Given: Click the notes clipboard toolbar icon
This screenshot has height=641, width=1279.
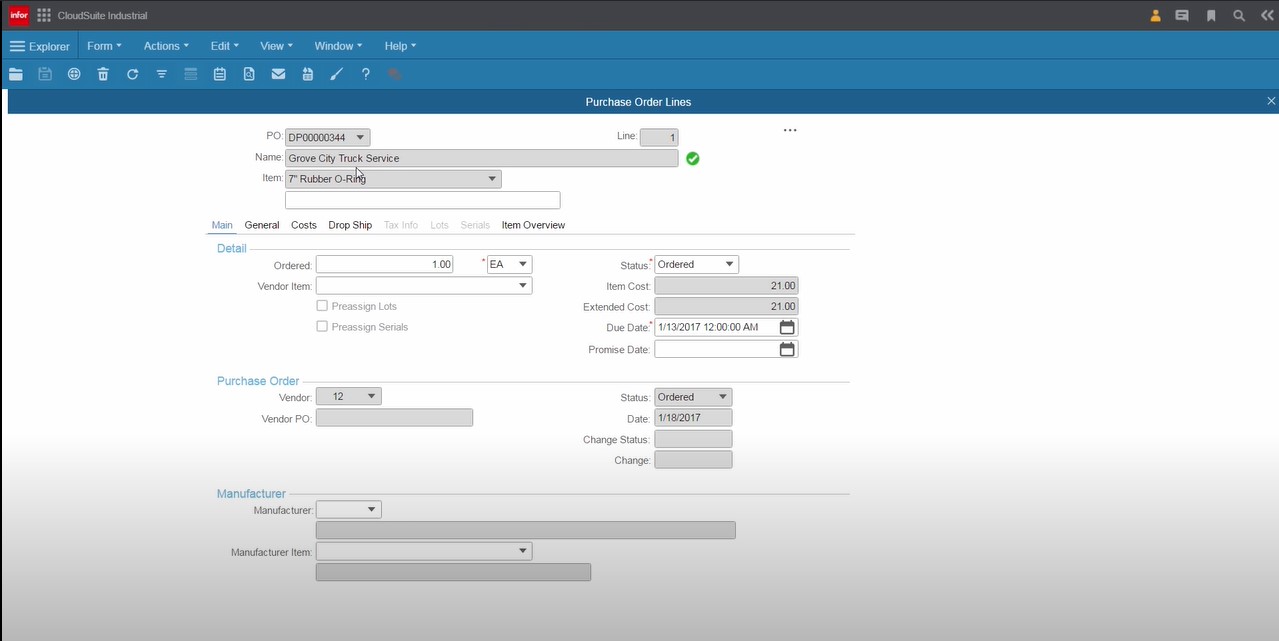Looking at the screenshot, I should 220,74.
